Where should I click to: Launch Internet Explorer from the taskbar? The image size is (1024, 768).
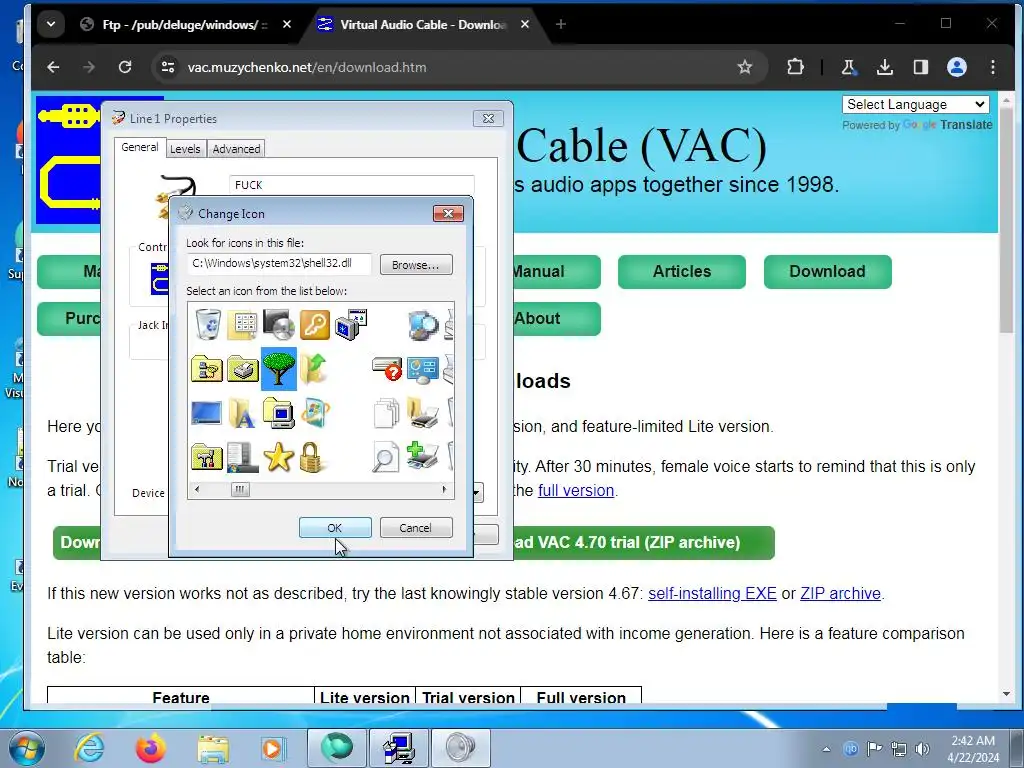(x=89, y=748)
